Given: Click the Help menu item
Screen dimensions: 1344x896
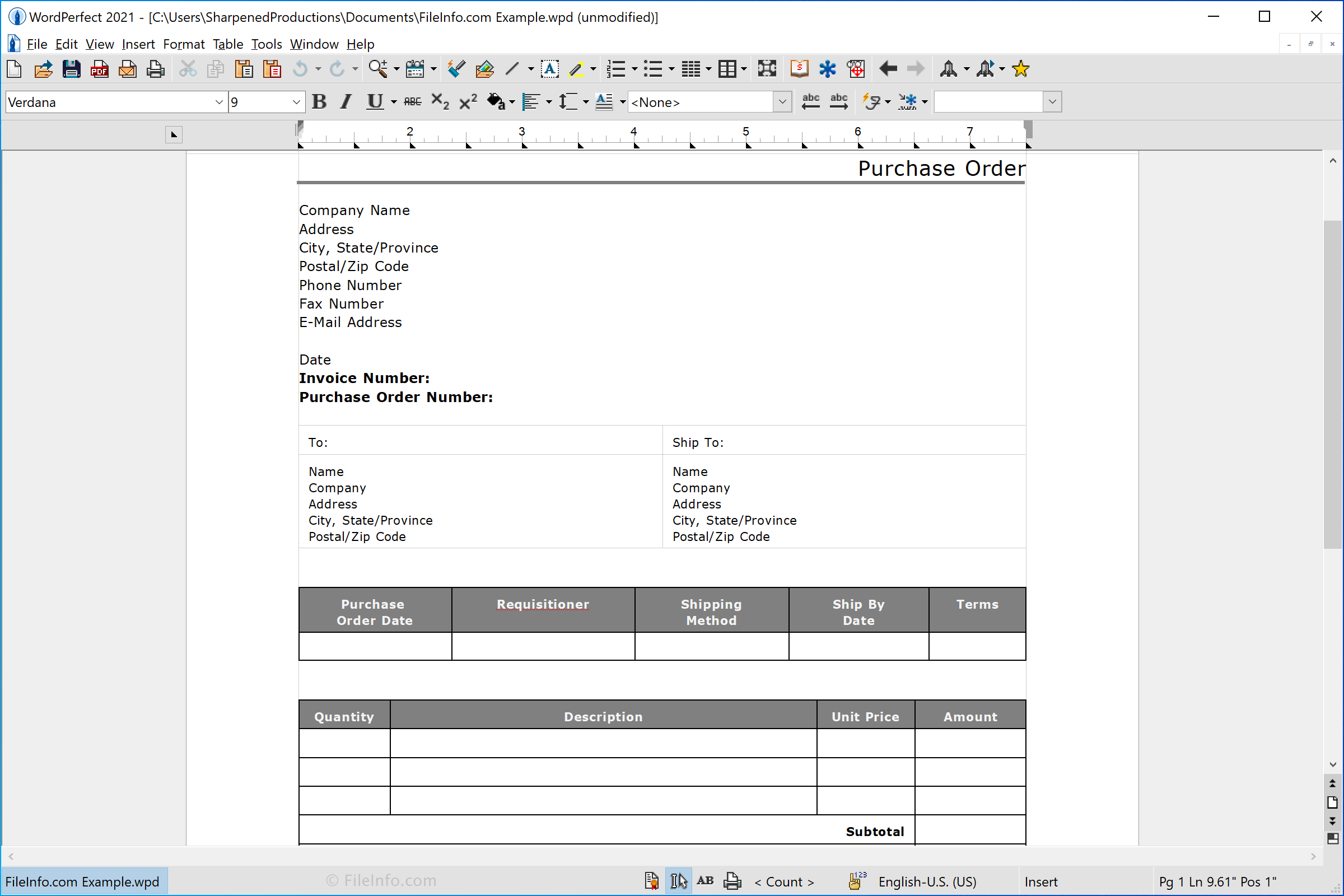Looking at the screenshot, I should pos(359,44).
